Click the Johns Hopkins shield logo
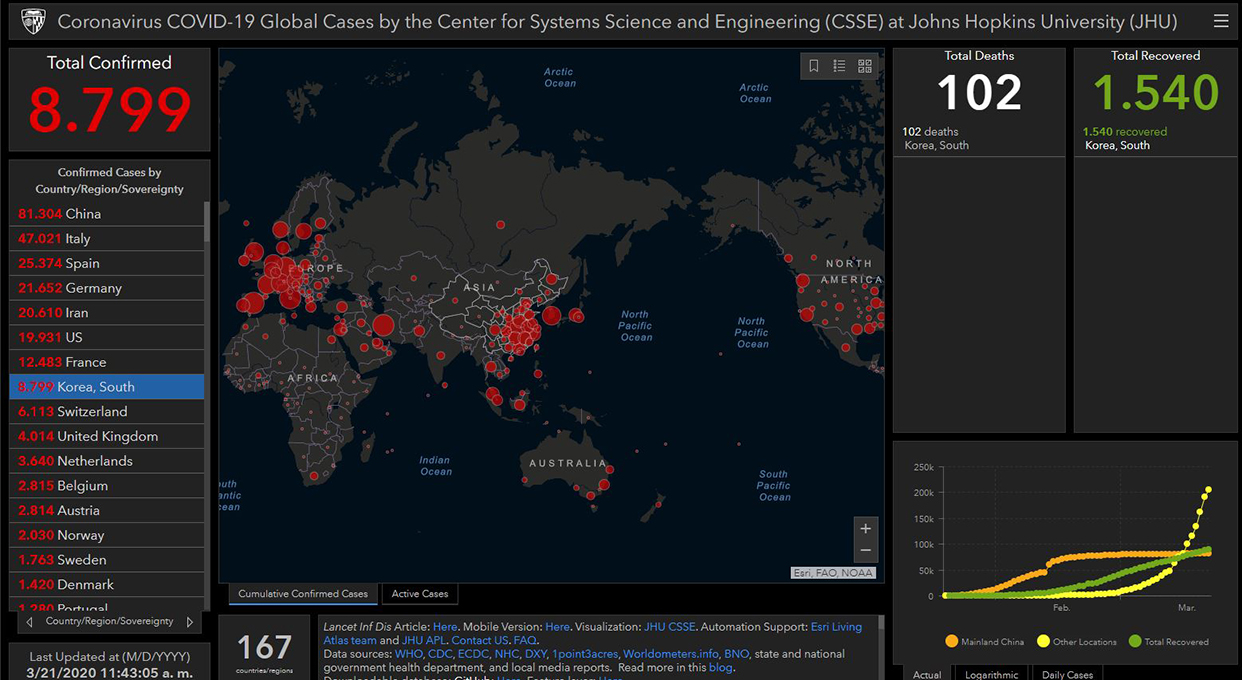The height and width of the screenshot is (680, 1242). (x=32, y=21)
